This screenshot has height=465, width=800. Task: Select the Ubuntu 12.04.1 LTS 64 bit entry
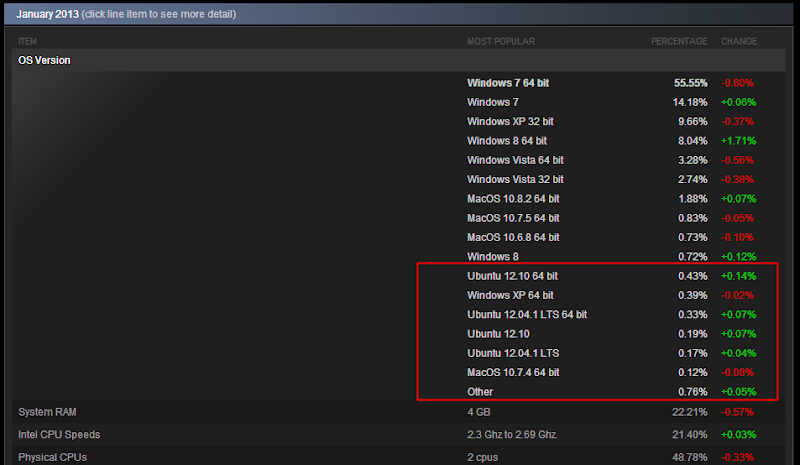(x=527, y=315)
